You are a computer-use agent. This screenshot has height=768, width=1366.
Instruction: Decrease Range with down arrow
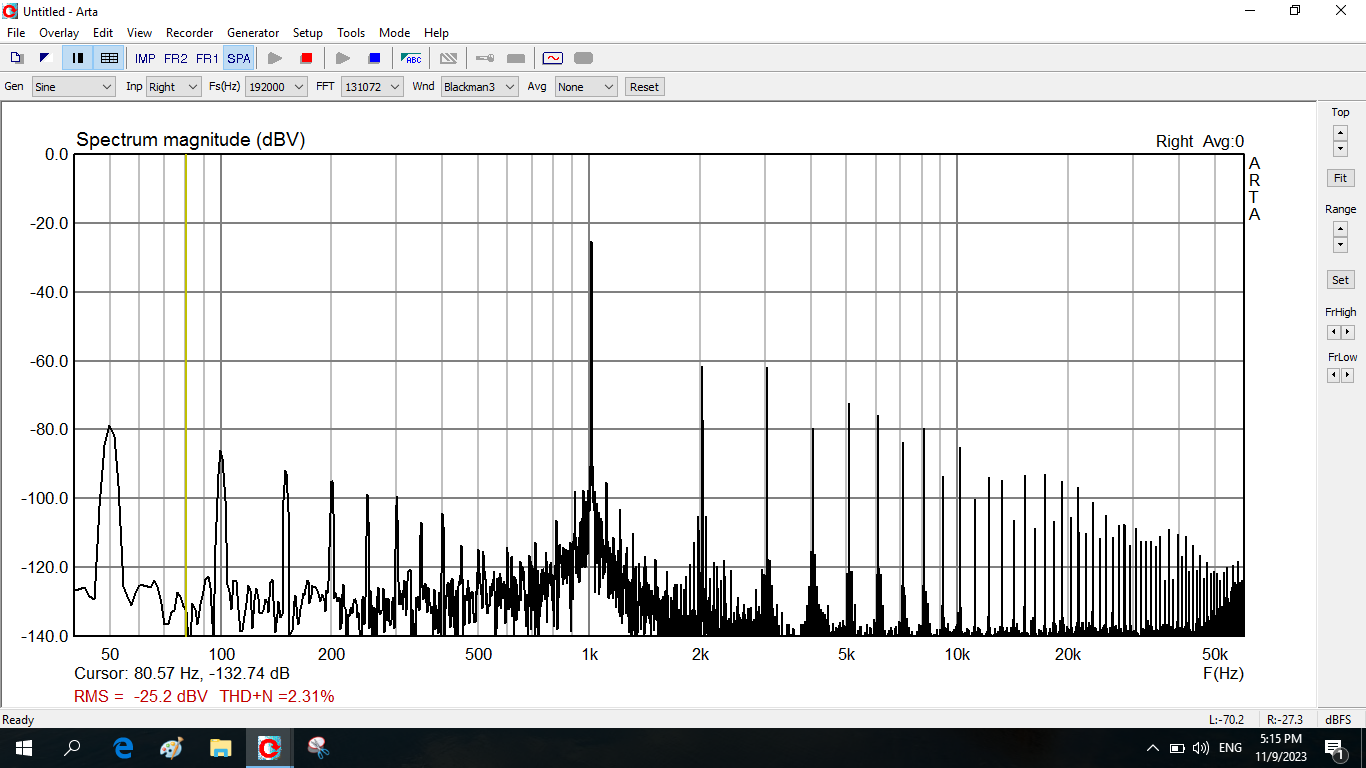point(1340,245)
